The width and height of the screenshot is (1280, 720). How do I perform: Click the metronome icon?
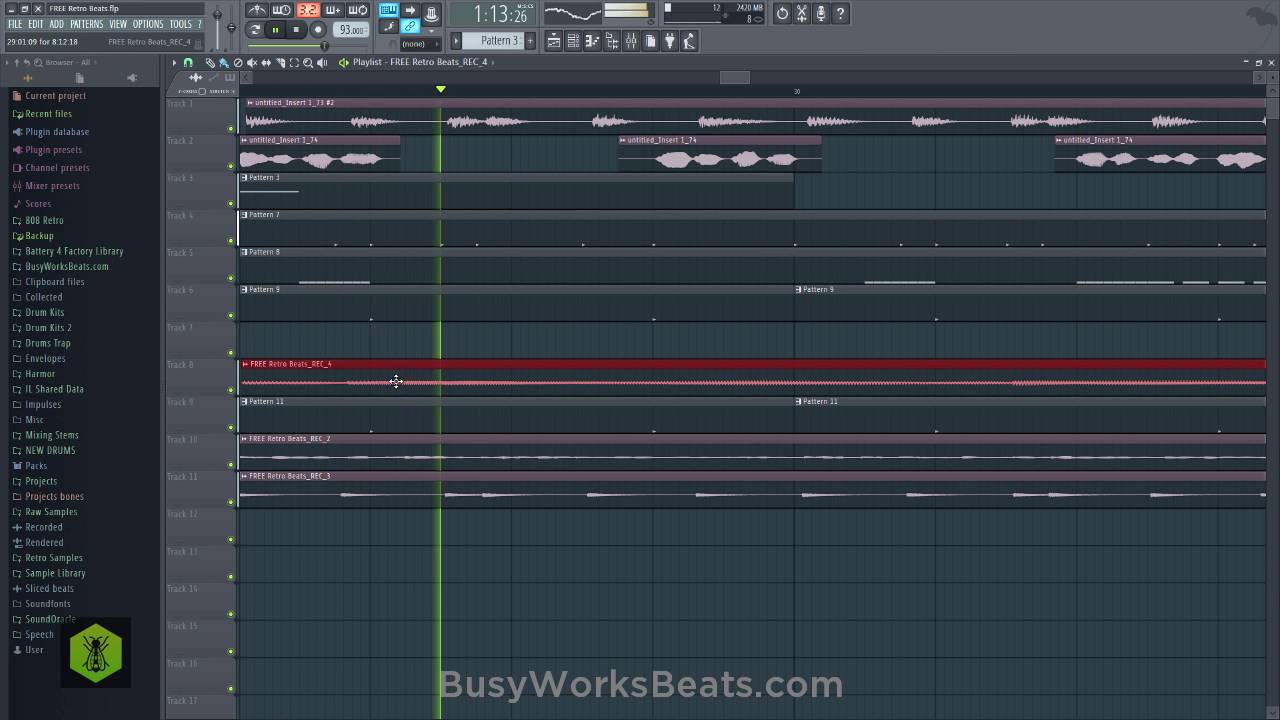click(256, 10)
